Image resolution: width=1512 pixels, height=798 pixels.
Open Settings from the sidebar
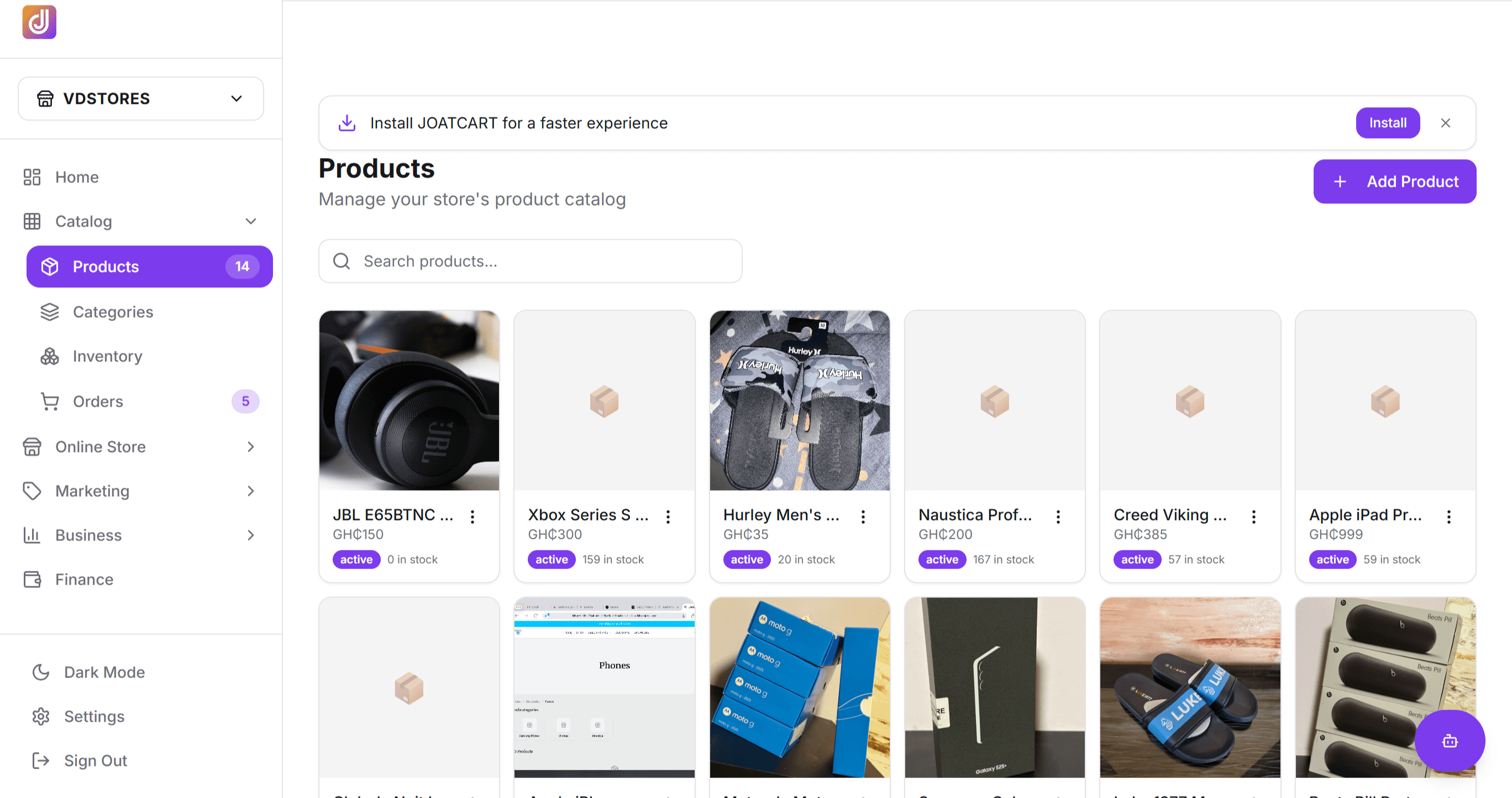pos(93,716)
